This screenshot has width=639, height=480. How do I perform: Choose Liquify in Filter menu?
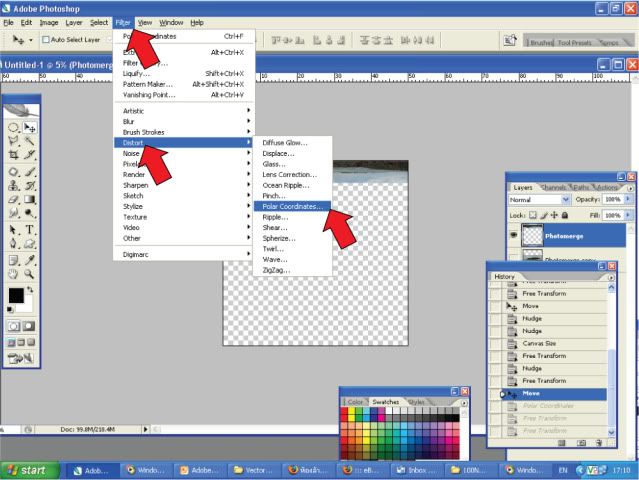pyautogui.click(x=183, y=74)
